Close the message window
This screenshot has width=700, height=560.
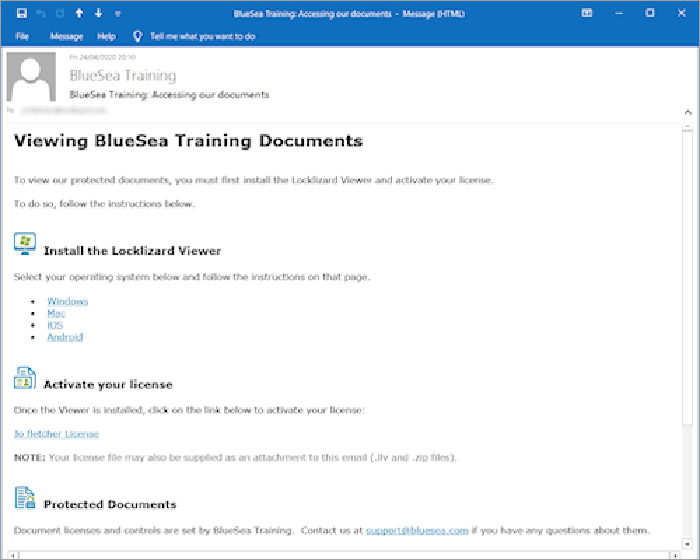681,13
